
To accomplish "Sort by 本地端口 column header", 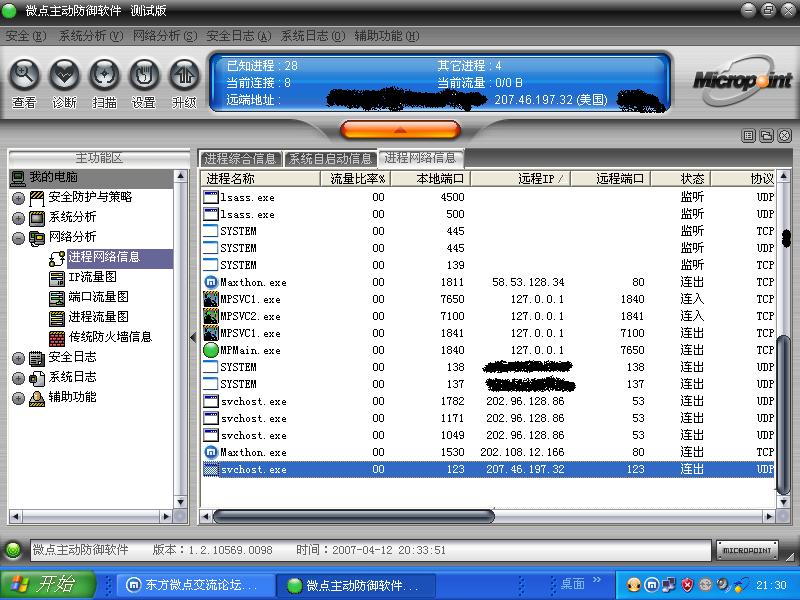I will 430,179.
